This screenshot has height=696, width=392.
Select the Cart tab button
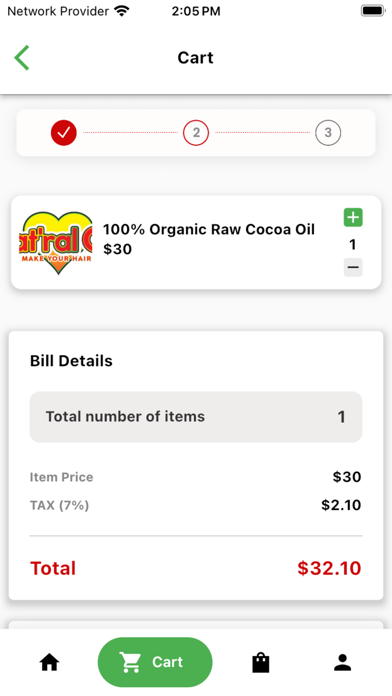(155, 662)
